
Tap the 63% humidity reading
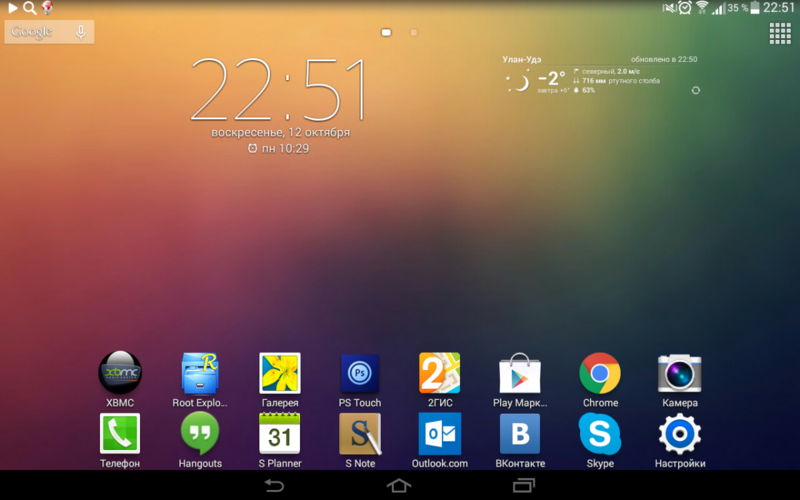coord(588,90)
